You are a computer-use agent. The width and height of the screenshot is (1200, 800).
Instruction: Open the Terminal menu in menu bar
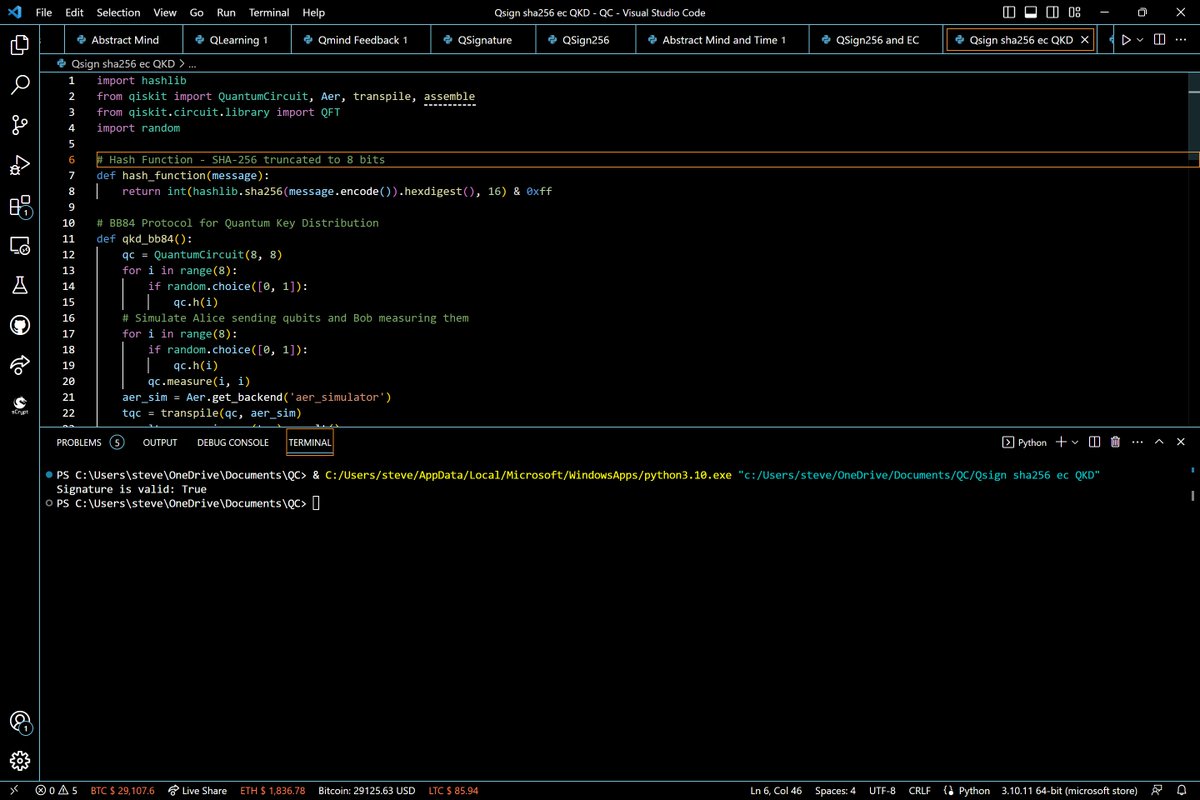[x=269, y=13]
